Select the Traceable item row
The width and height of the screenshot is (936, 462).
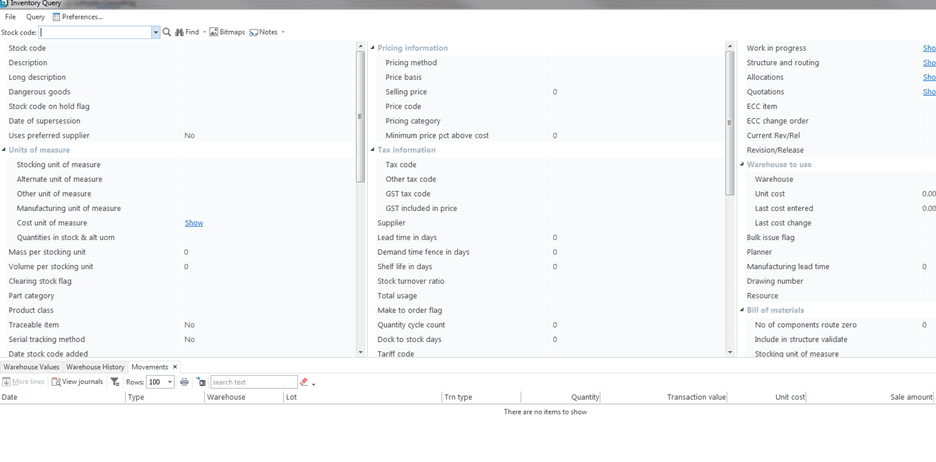pos(181,325)
